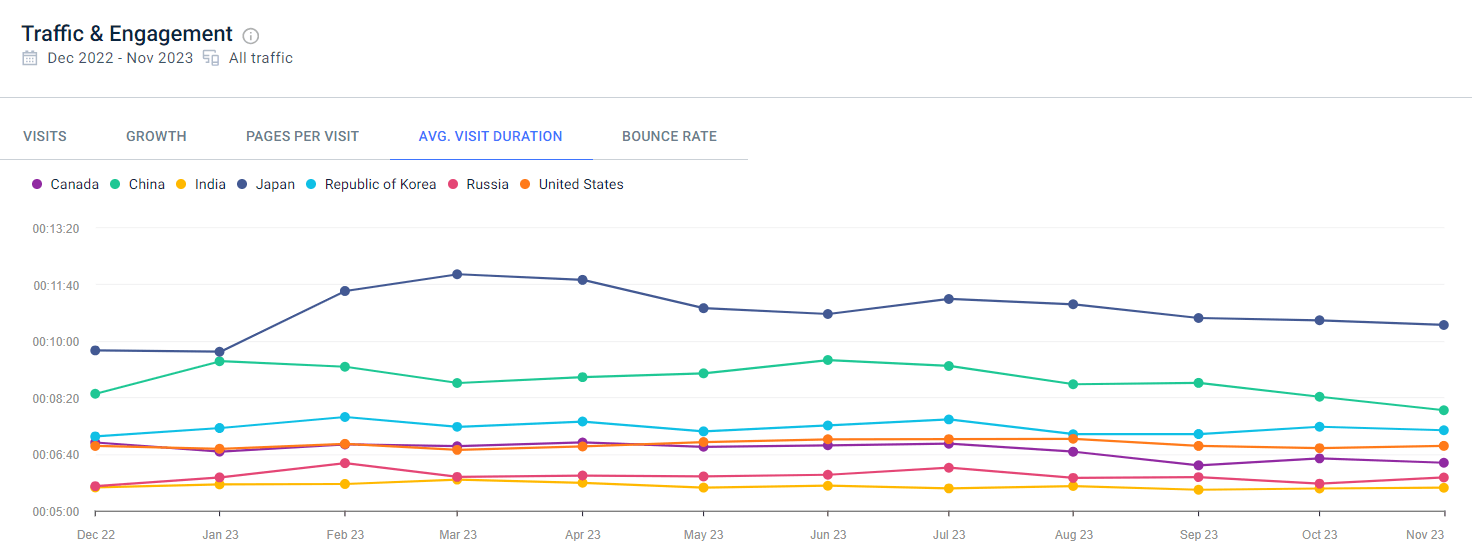Click the Dec 2022 - Nov 2023 date range
The width and height of the screenshot is (1472, 556).
pyautogui.click(x=120, y=58)
